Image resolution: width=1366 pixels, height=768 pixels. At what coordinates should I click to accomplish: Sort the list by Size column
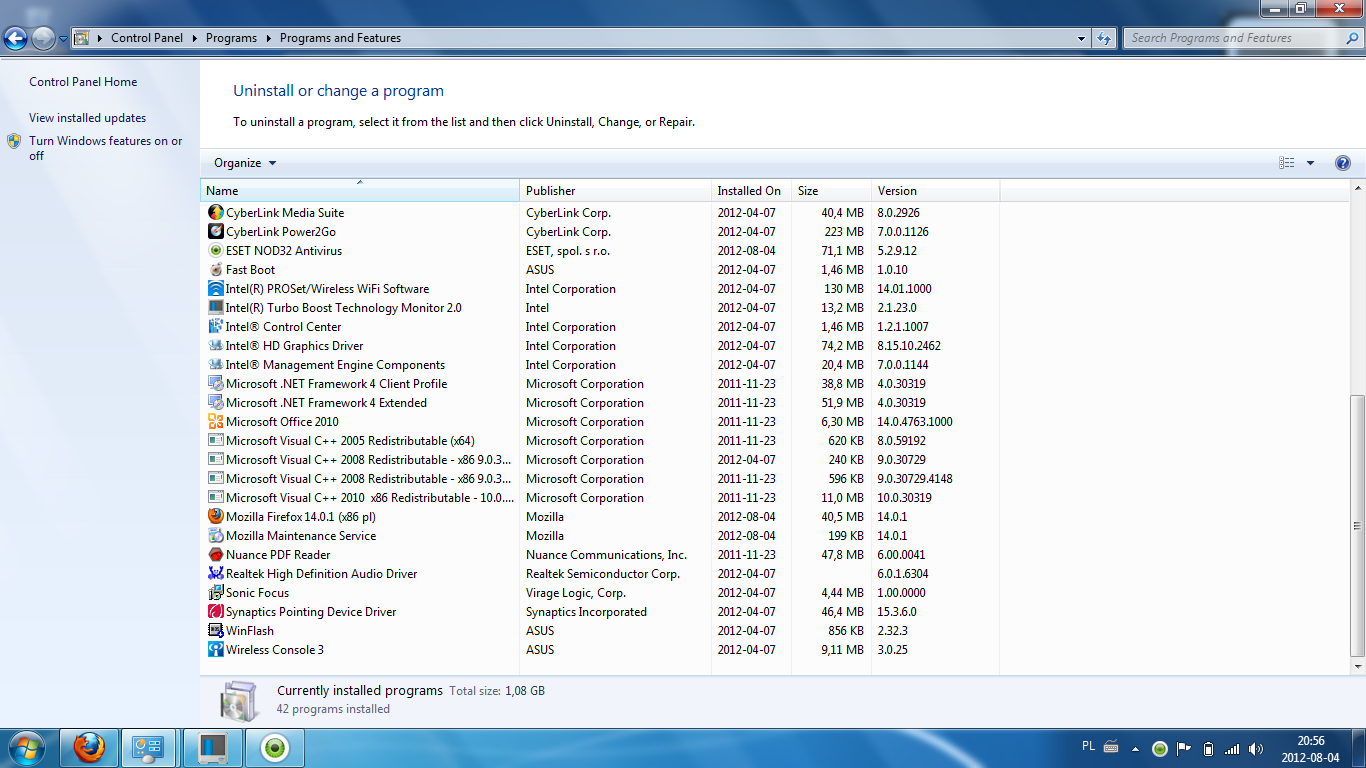click(831, 191)
